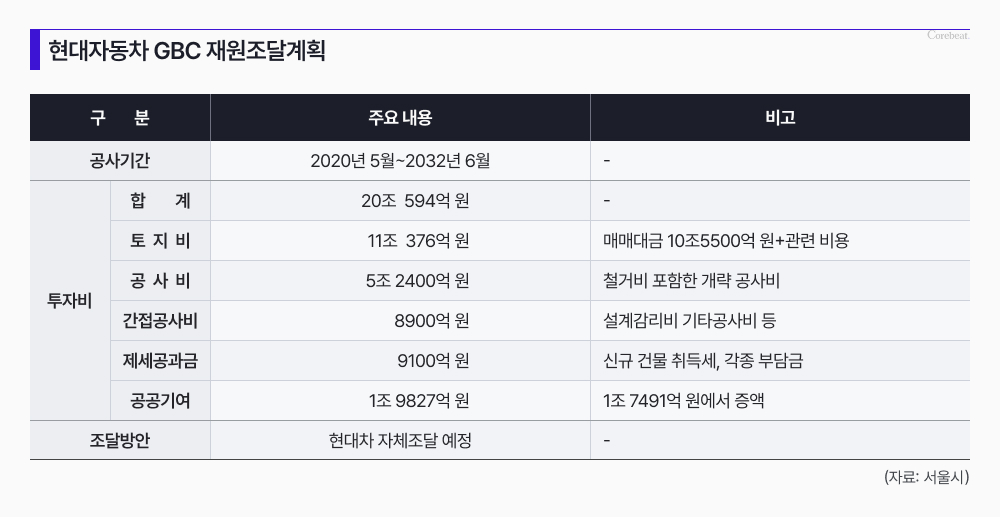The image size is (1000, 517).
Task: Select the 주요 내용 column header
Action: click(x=400, y=118)
